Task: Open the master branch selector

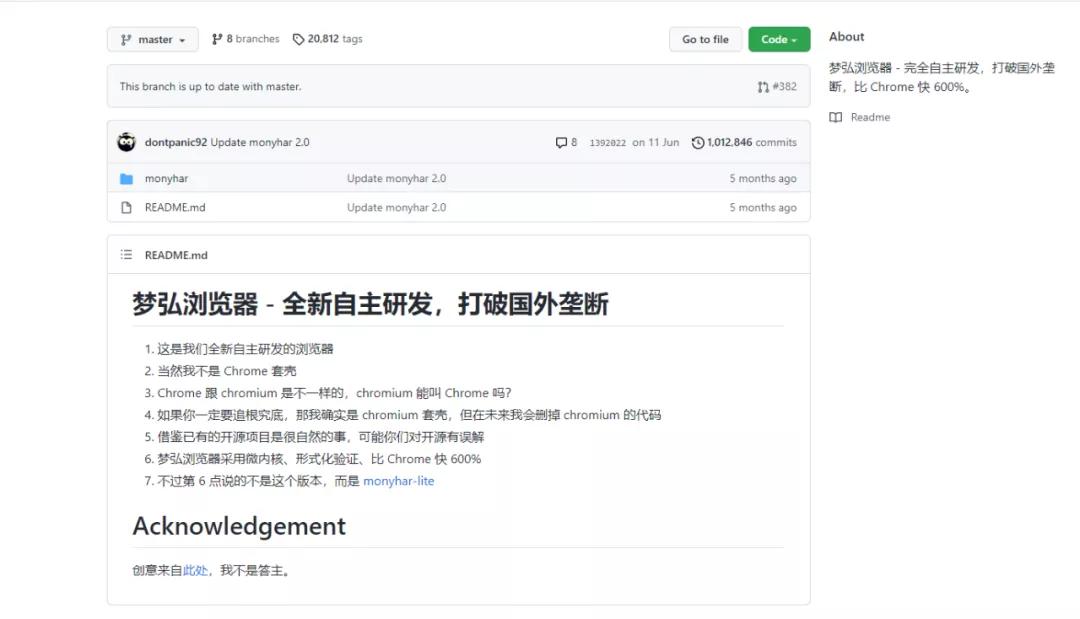Action: (x=152, y=39)
